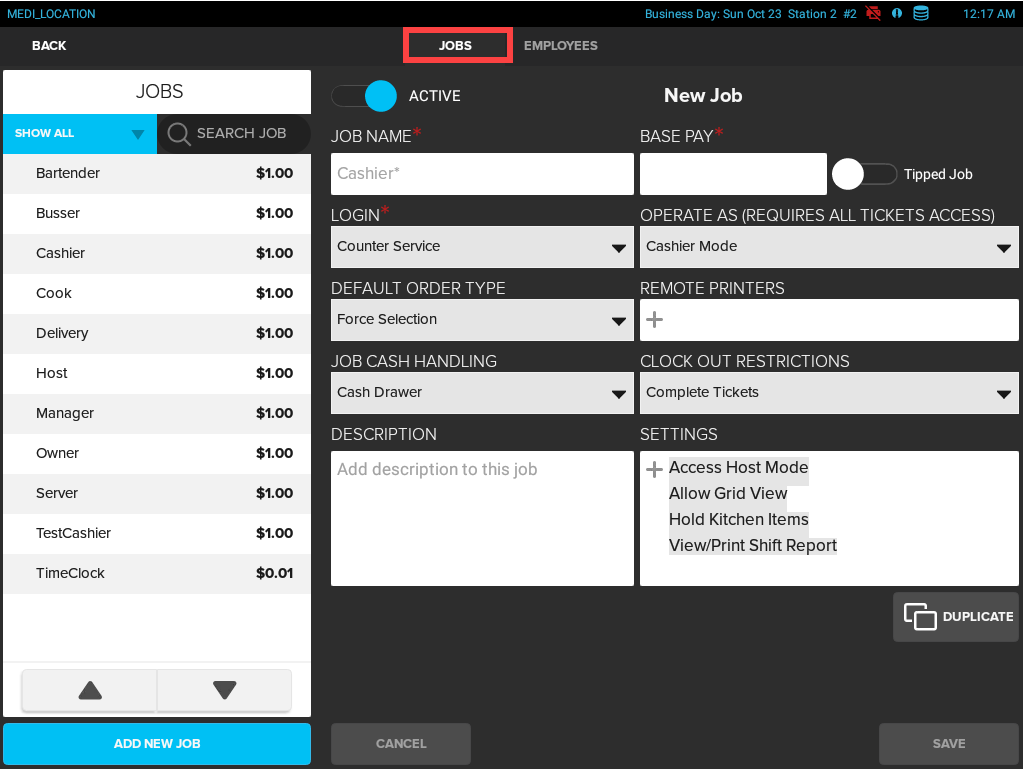Select the Manager job in the list

click(157, 413)
